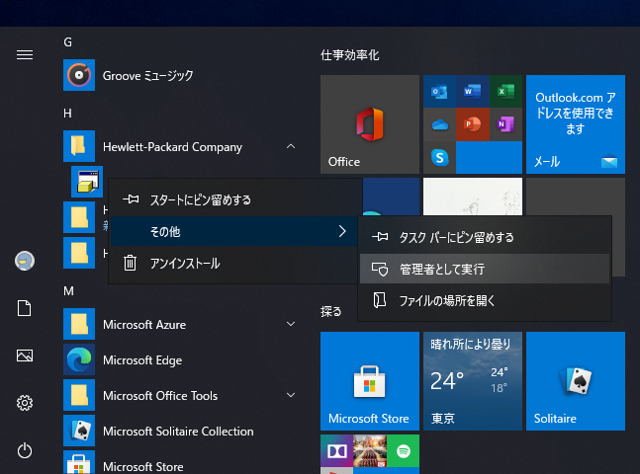This screenshot has height=474, width=640.
Task: Click the Hewlett-Packard Company folder icon
Action: tap(79, 146)
